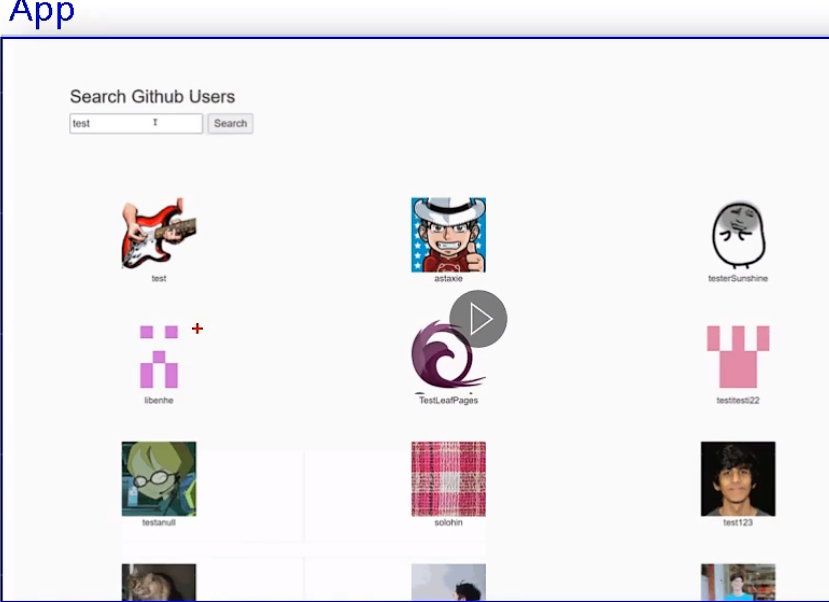
Task: Open the test123 profile photo
Action: point(738,479)
